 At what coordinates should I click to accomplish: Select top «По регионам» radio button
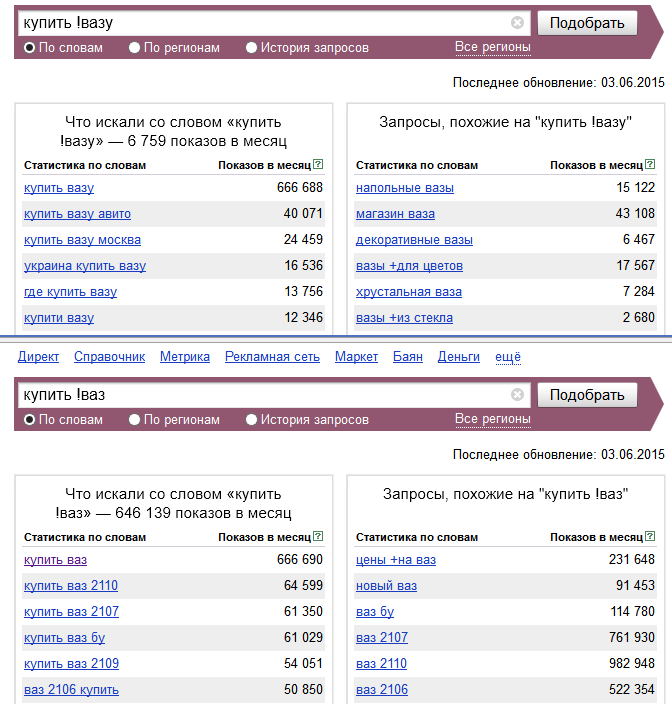pyautogui.click(x=134, y=48)
